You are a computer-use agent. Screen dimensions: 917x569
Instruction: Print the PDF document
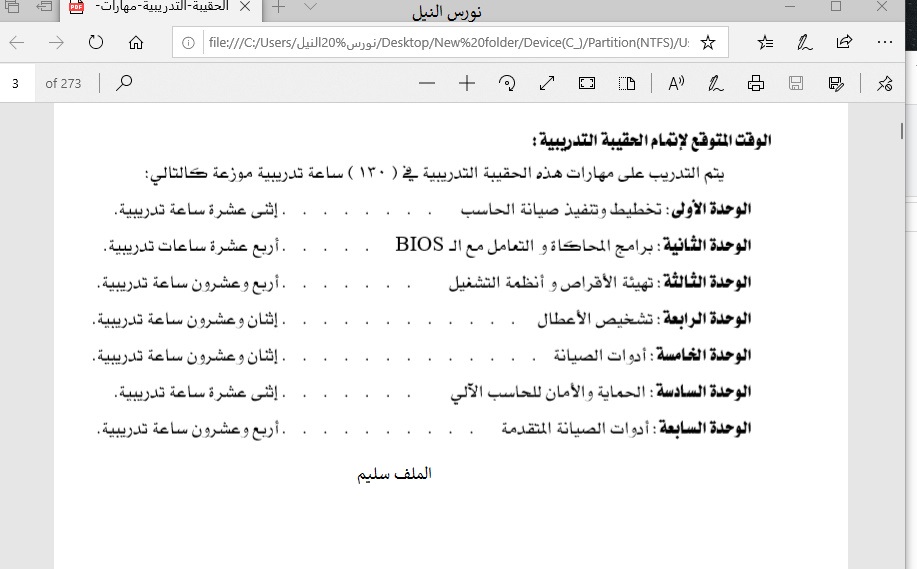(756, 84)
